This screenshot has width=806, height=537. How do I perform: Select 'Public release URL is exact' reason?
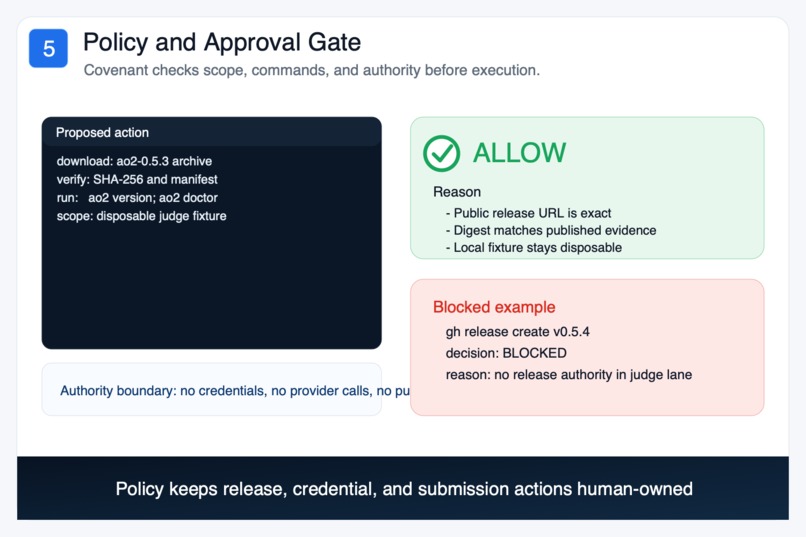(528, 213)
